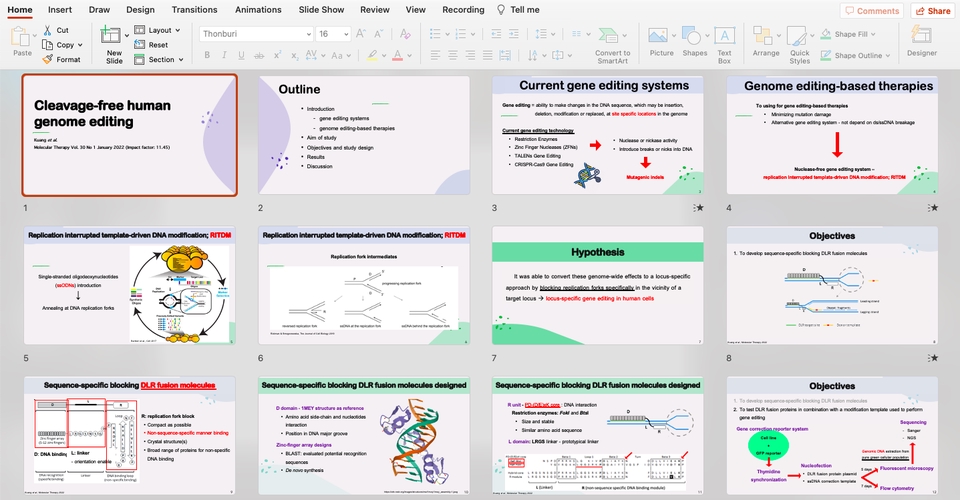Click the Tell me search box
960x500 pixels.
click(518, 10)
